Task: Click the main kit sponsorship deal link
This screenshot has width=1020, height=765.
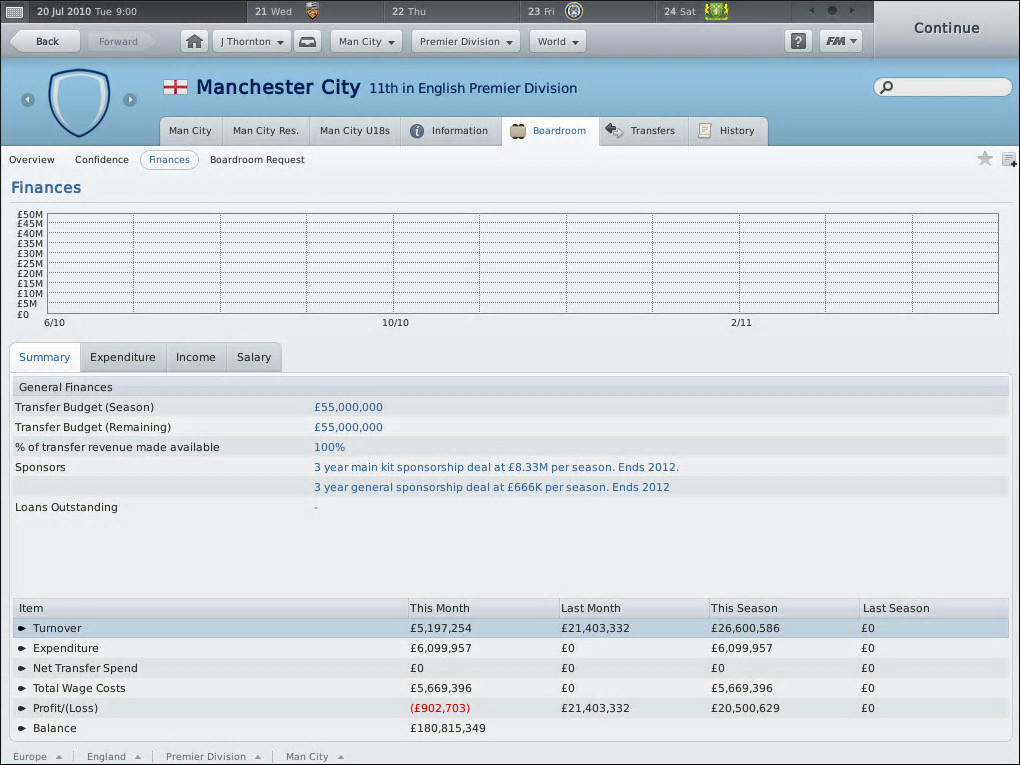Action: click(496, 467)
